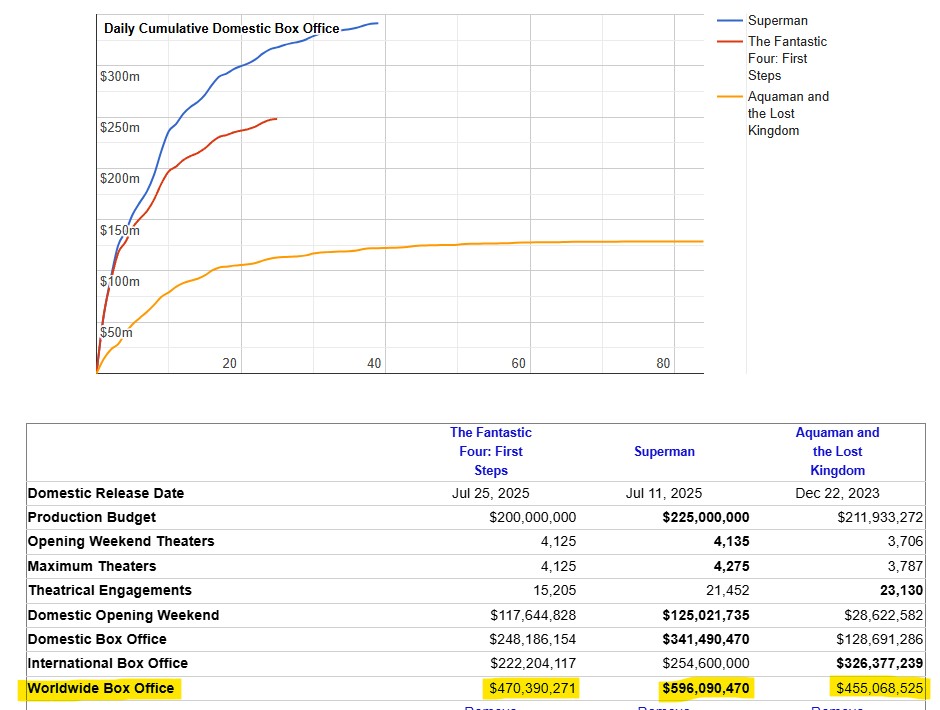The height and width of the screenshot is (710, 940).
Task: Open the Superman link in the table header
Action: click(x=664, y=452)
